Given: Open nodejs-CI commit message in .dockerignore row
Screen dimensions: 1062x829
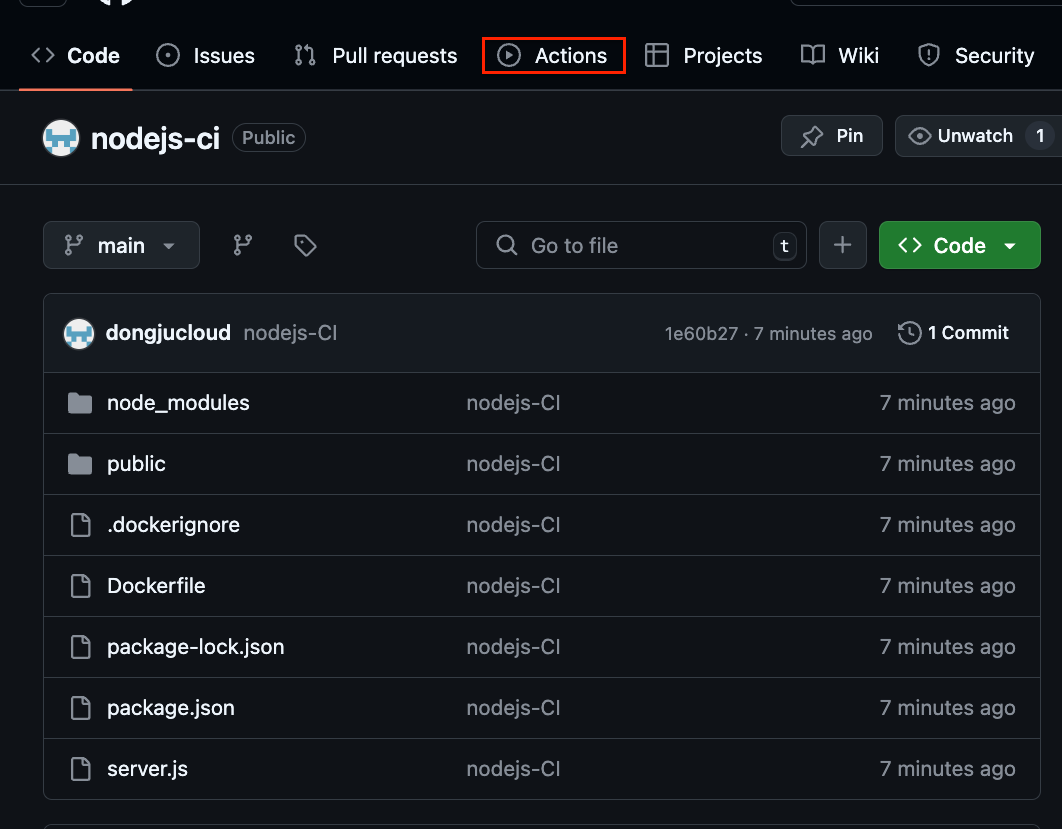Looking at the screenshot, I should tap(513, 525).
